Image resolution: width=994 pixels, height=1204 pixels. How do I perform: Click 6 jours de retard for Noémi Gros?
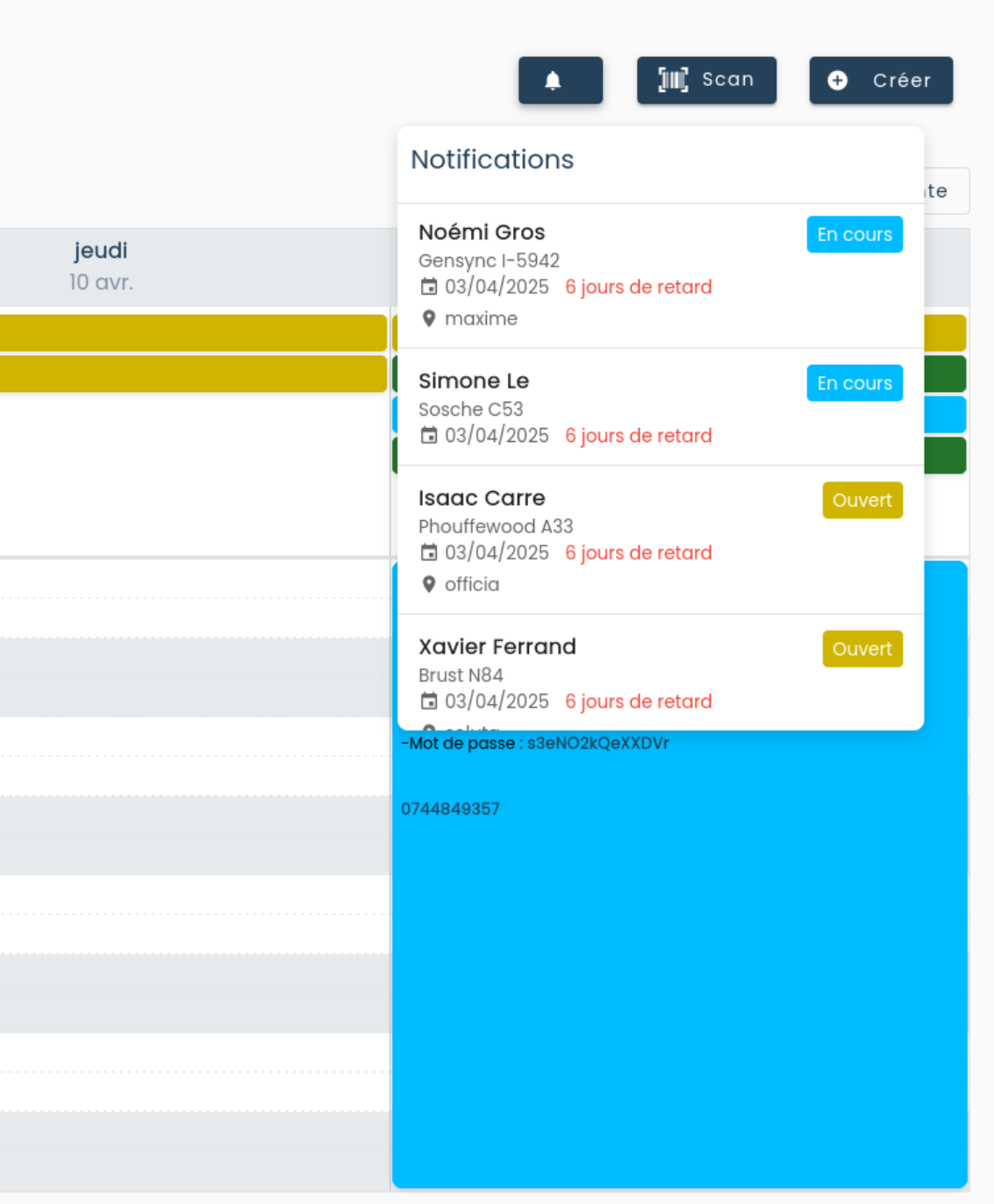coord(639,287)
